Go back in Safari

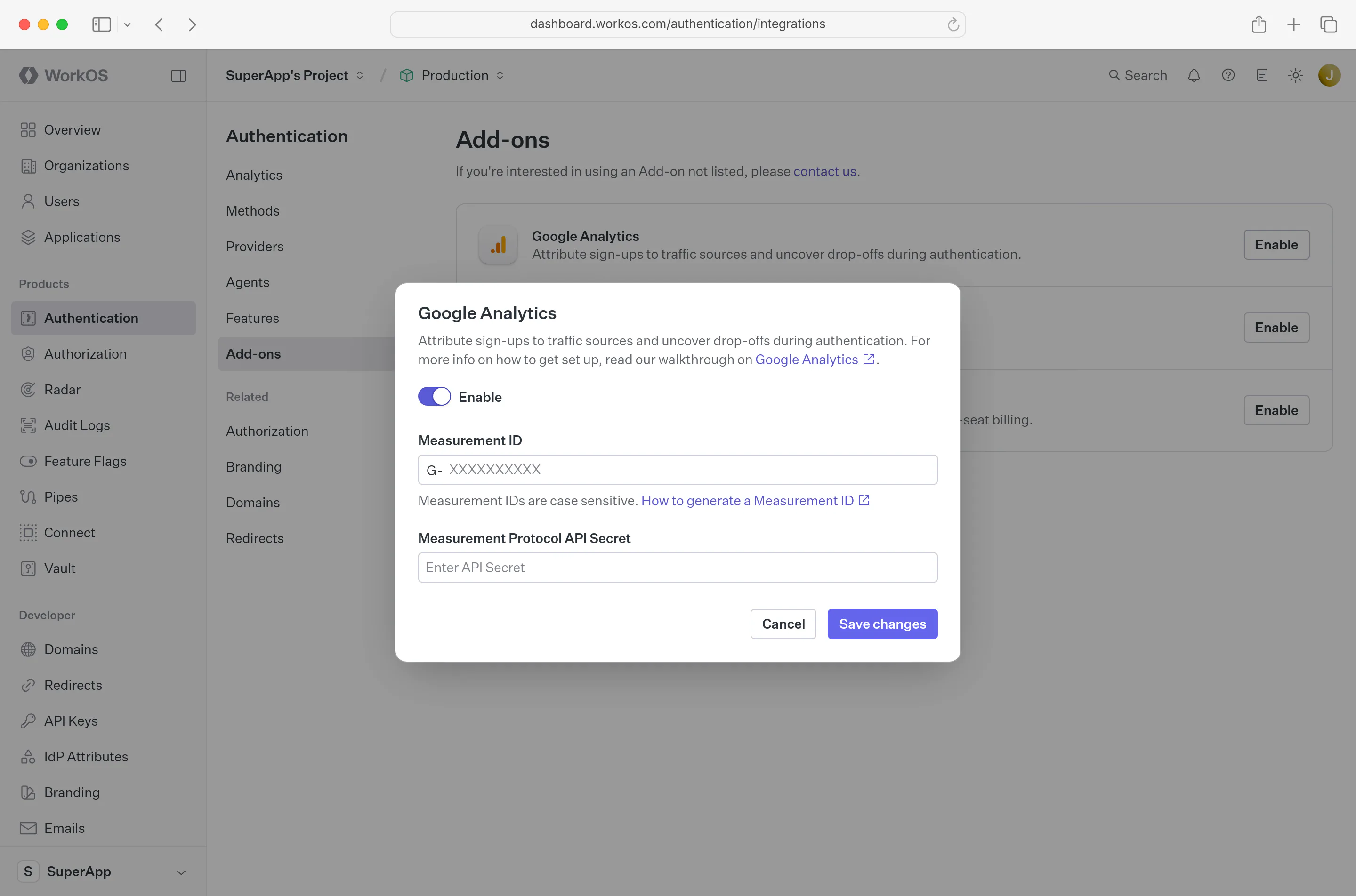click(159, 24)
